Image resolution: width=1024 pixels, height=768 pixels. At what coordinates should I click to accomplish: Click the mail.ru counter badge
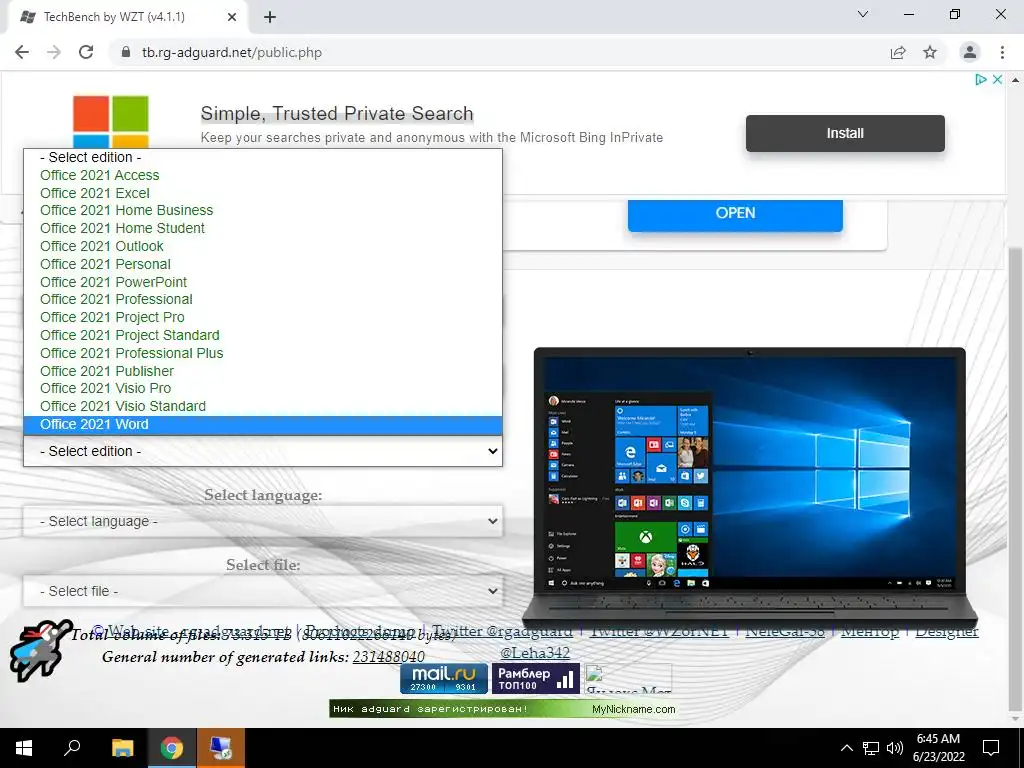(x=444, y=679)
